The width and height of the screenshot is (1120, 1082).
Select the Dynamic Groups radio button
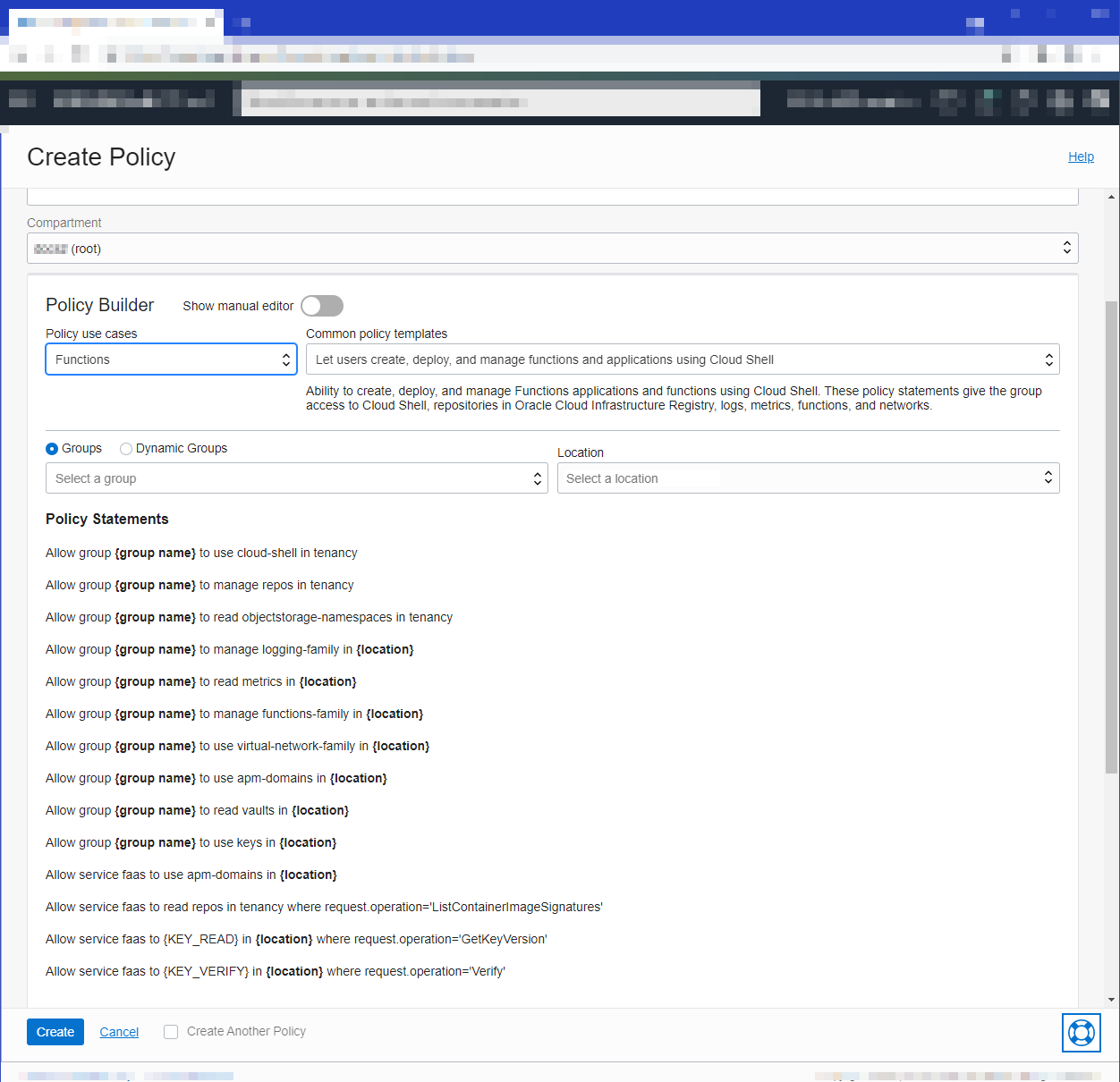[x=125, y=448]
